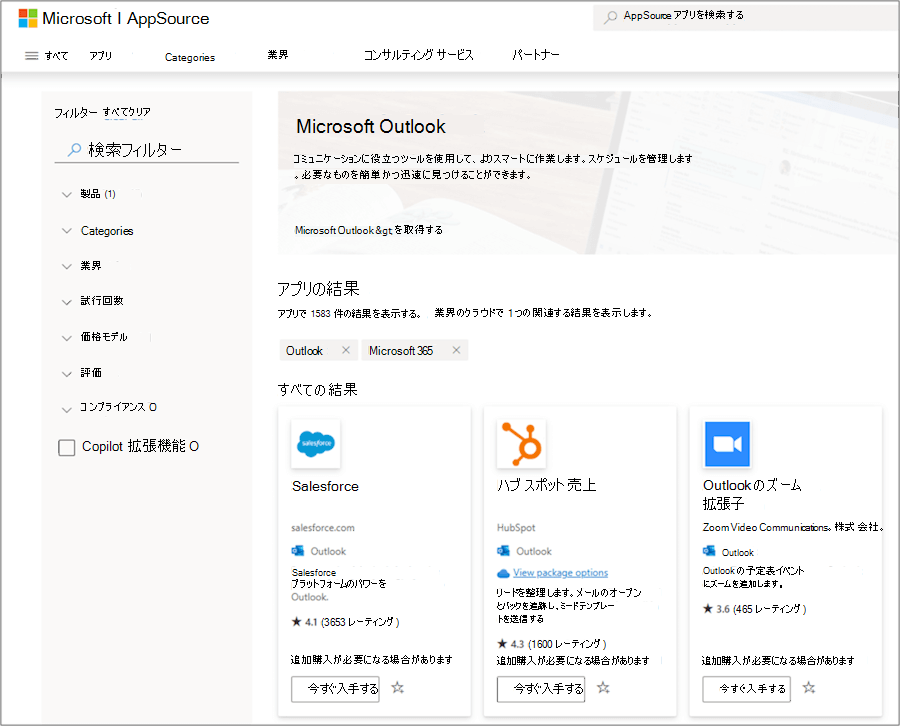Remove the Outlook filter chip
The image size is (900, 726).
[x=346, y=350]
